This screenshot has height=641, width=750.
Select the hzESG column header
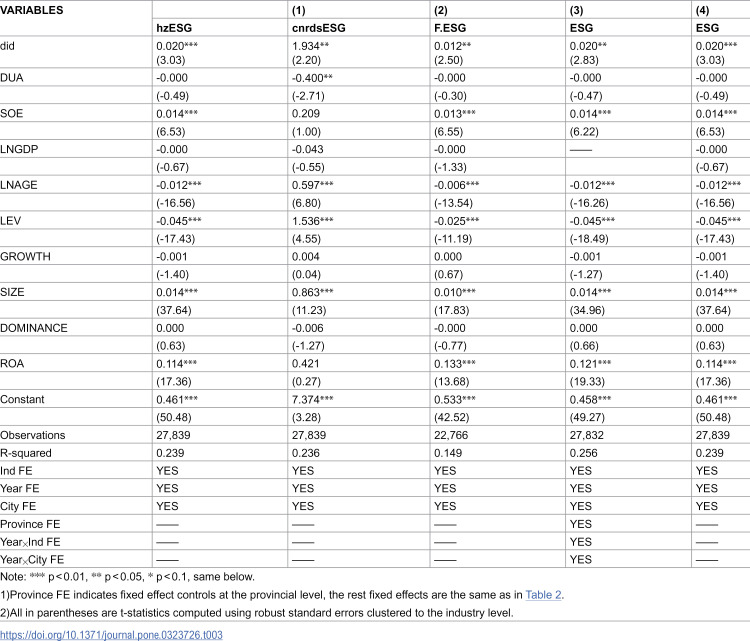coord(174,28)
